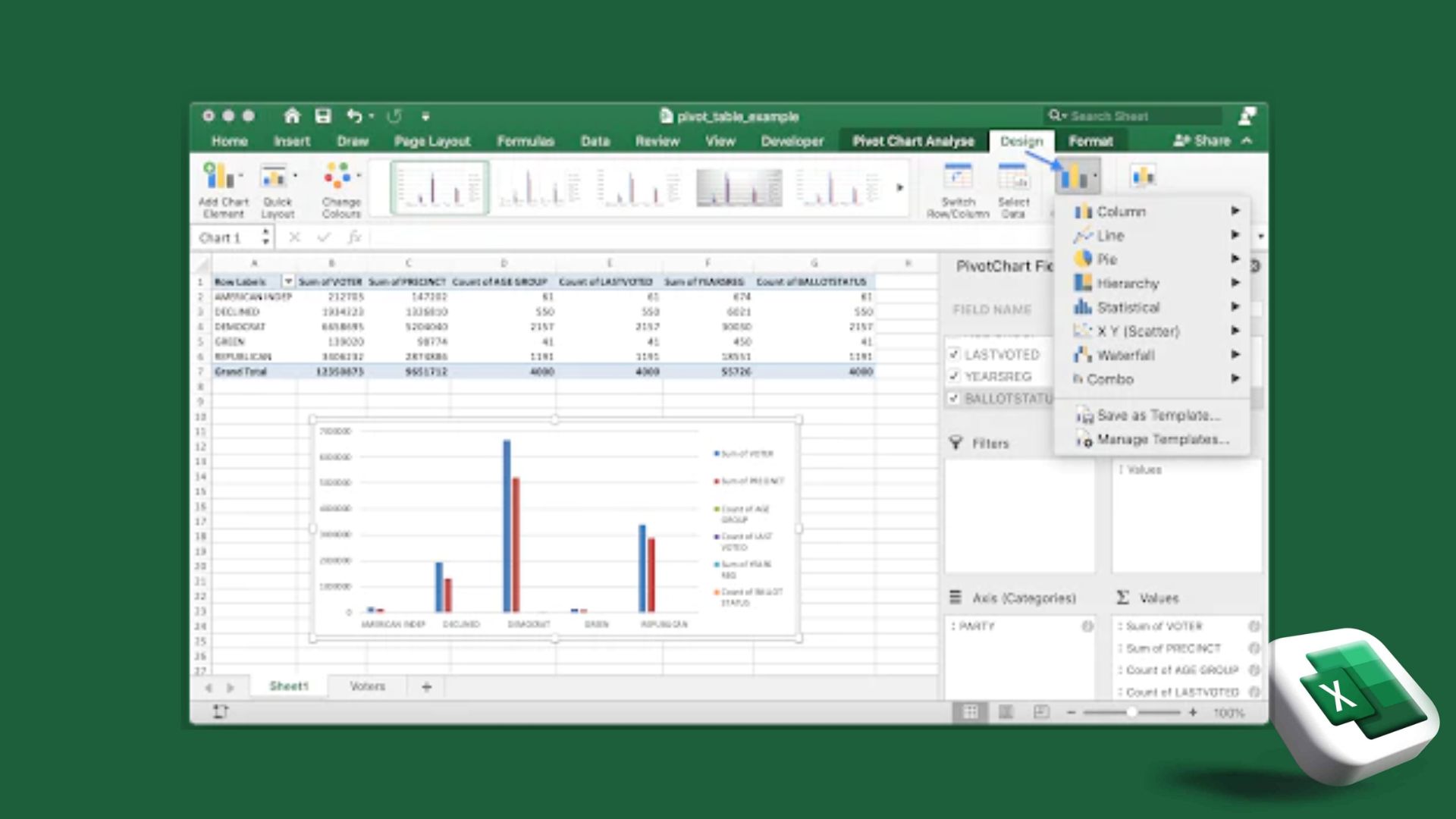Viewport: 1456px width, 819px height.
Task: Expand the X Y (Scatter) submenu
Action: pos(1235,331)
